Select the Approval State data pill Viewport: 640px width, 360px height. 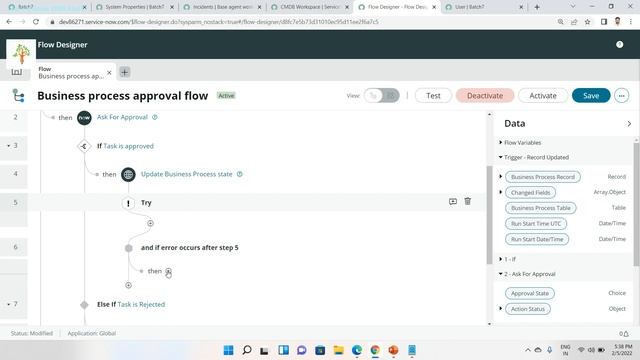[530, 293]
